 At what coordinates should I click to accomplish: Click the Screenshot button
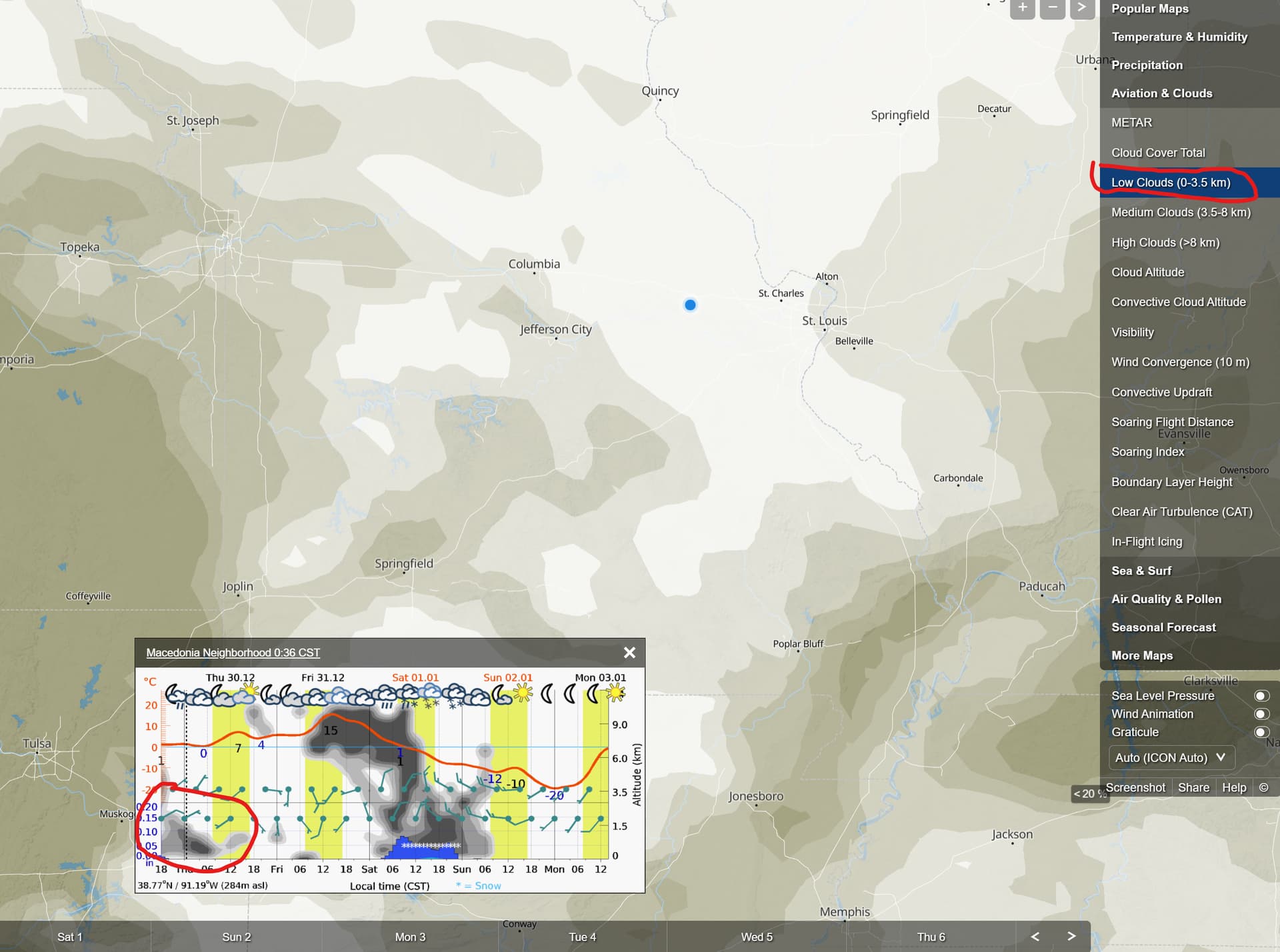(x=1135, y=787)
